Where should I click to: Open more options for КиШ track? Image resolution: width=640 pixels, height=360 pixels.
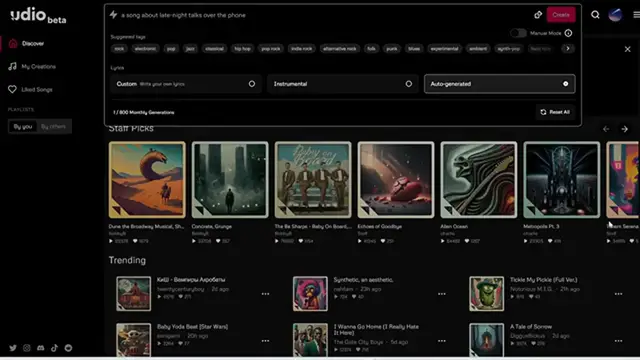coord(265,294)
